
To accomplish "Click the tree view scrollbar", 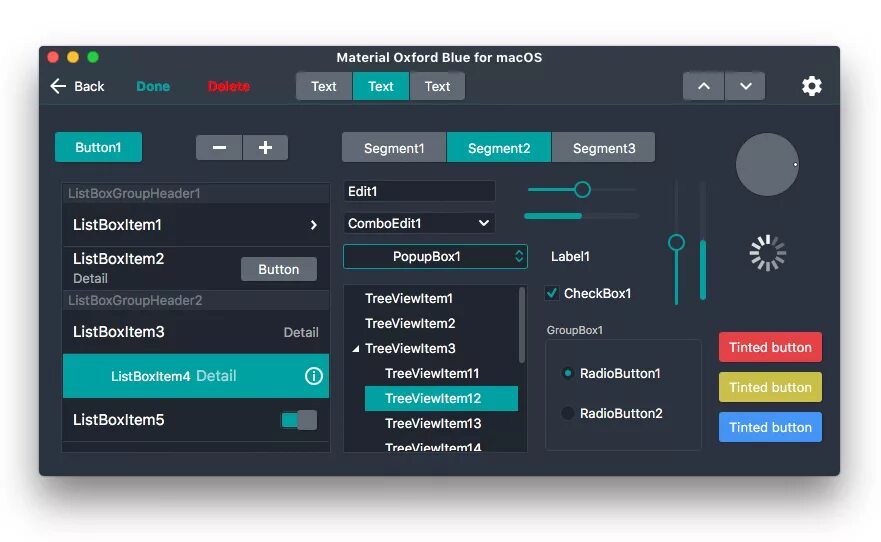I will click(522, 325).
